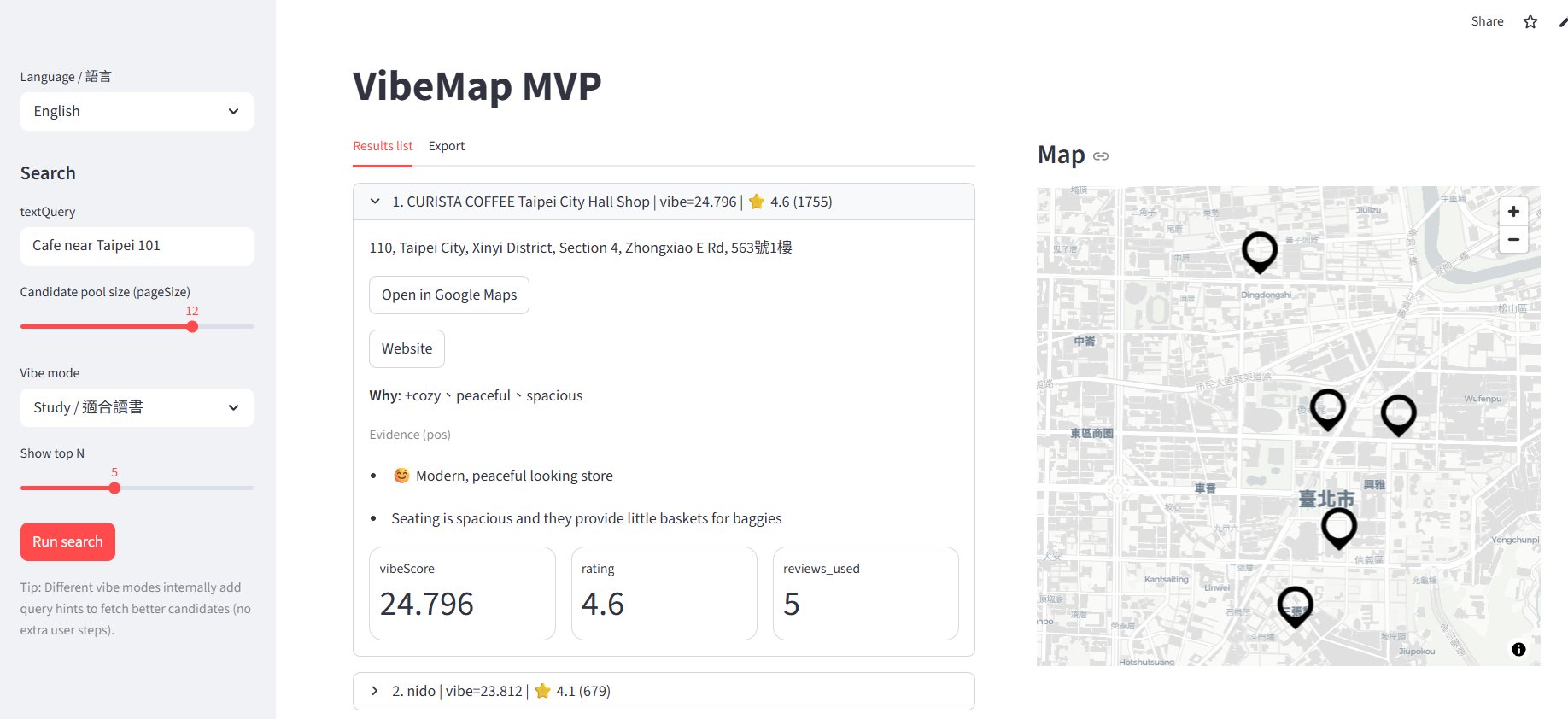Expand the nido result entry
This screenshot has width=1568, height=719.
point(375,691)
